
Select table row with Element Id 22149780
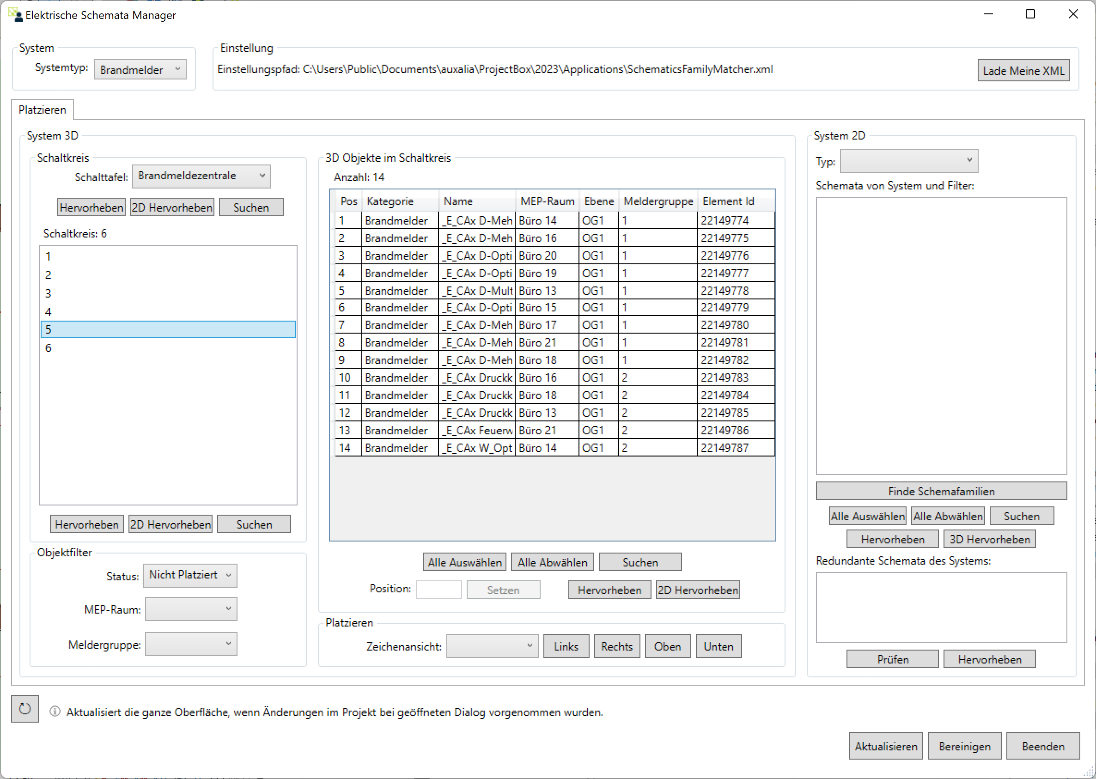click(x=554, y=325)
